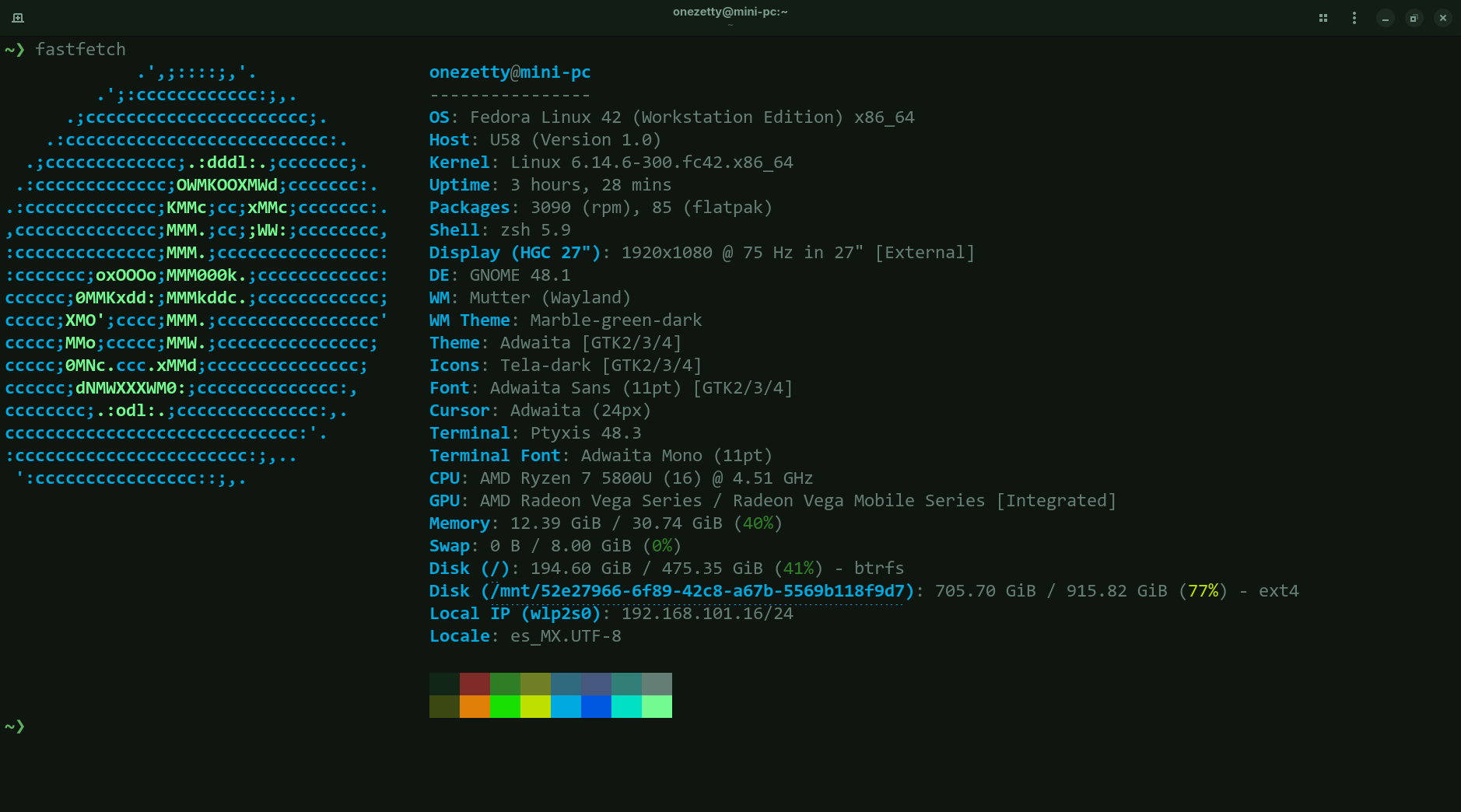Close the Ptyxis terminal window

tap(1442, 17)
